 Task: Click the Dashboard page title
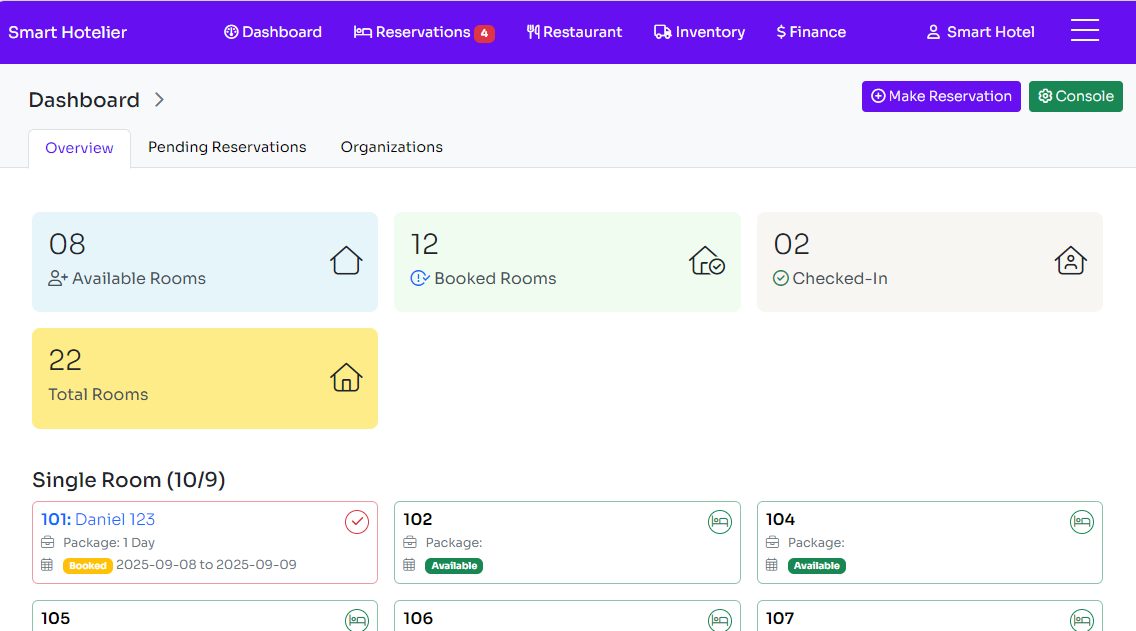click(x=84, y=100)
